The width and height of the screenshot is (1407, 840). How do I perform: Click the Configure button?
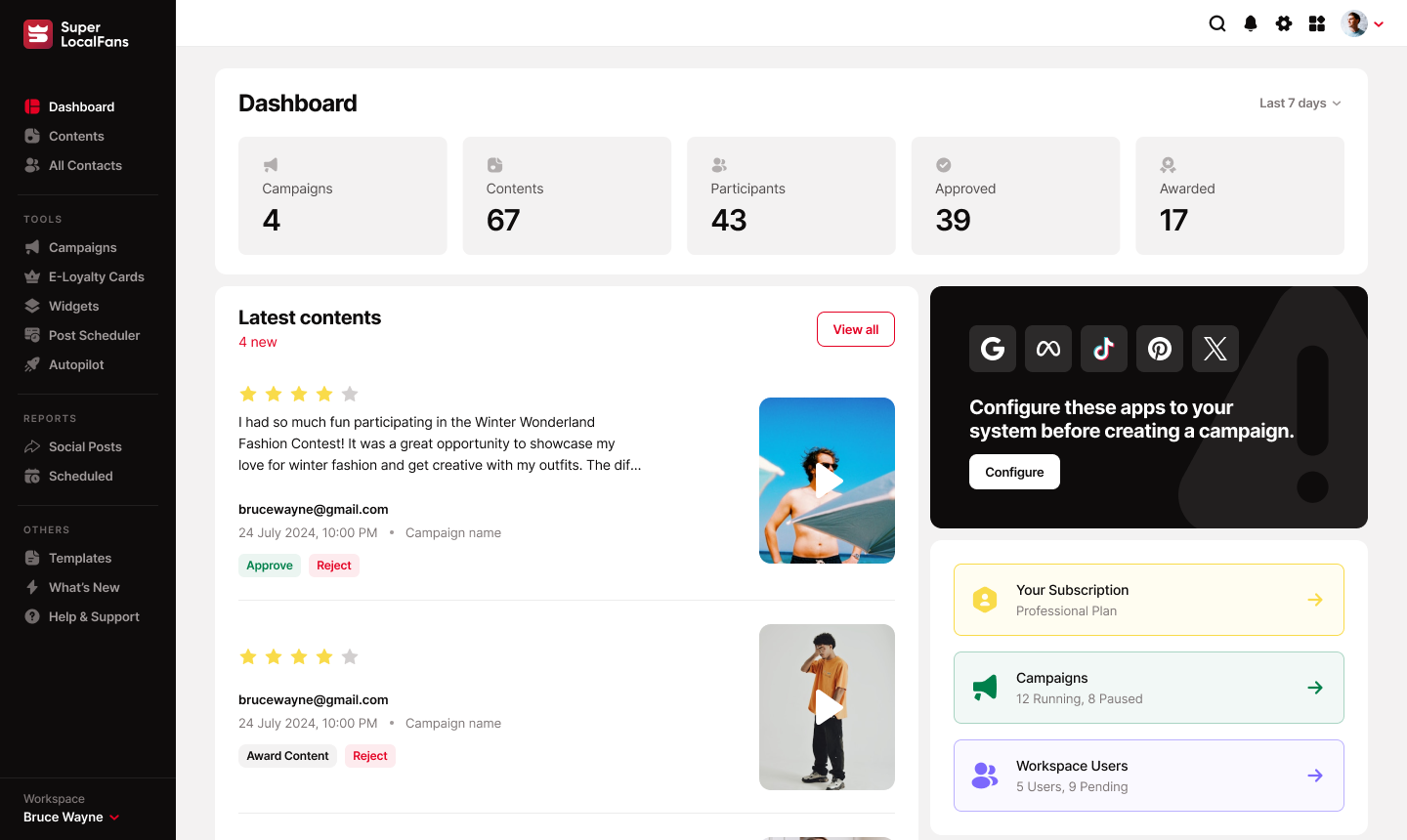(1014, 472)
